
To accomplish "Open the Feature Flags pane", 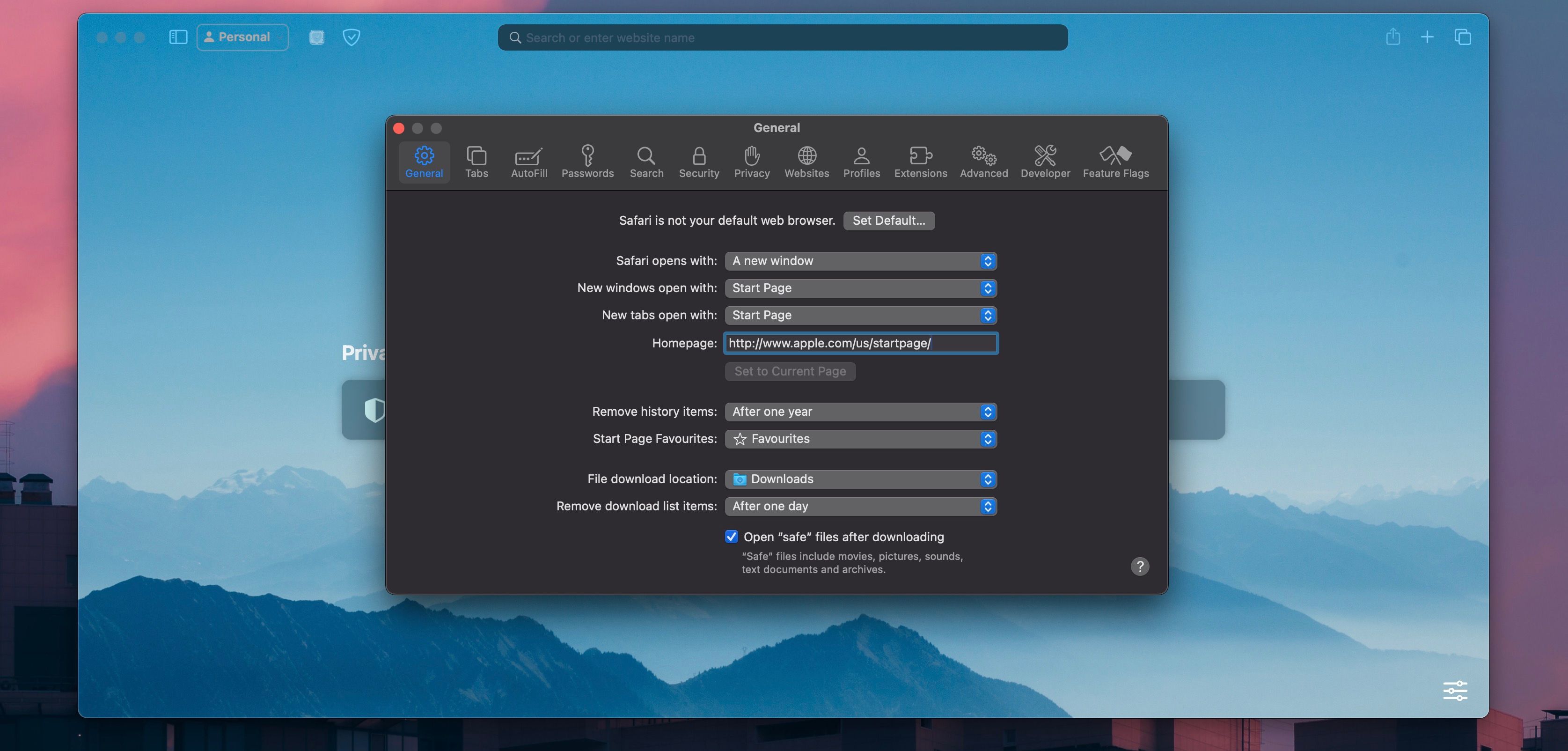I will point(1115,162).
